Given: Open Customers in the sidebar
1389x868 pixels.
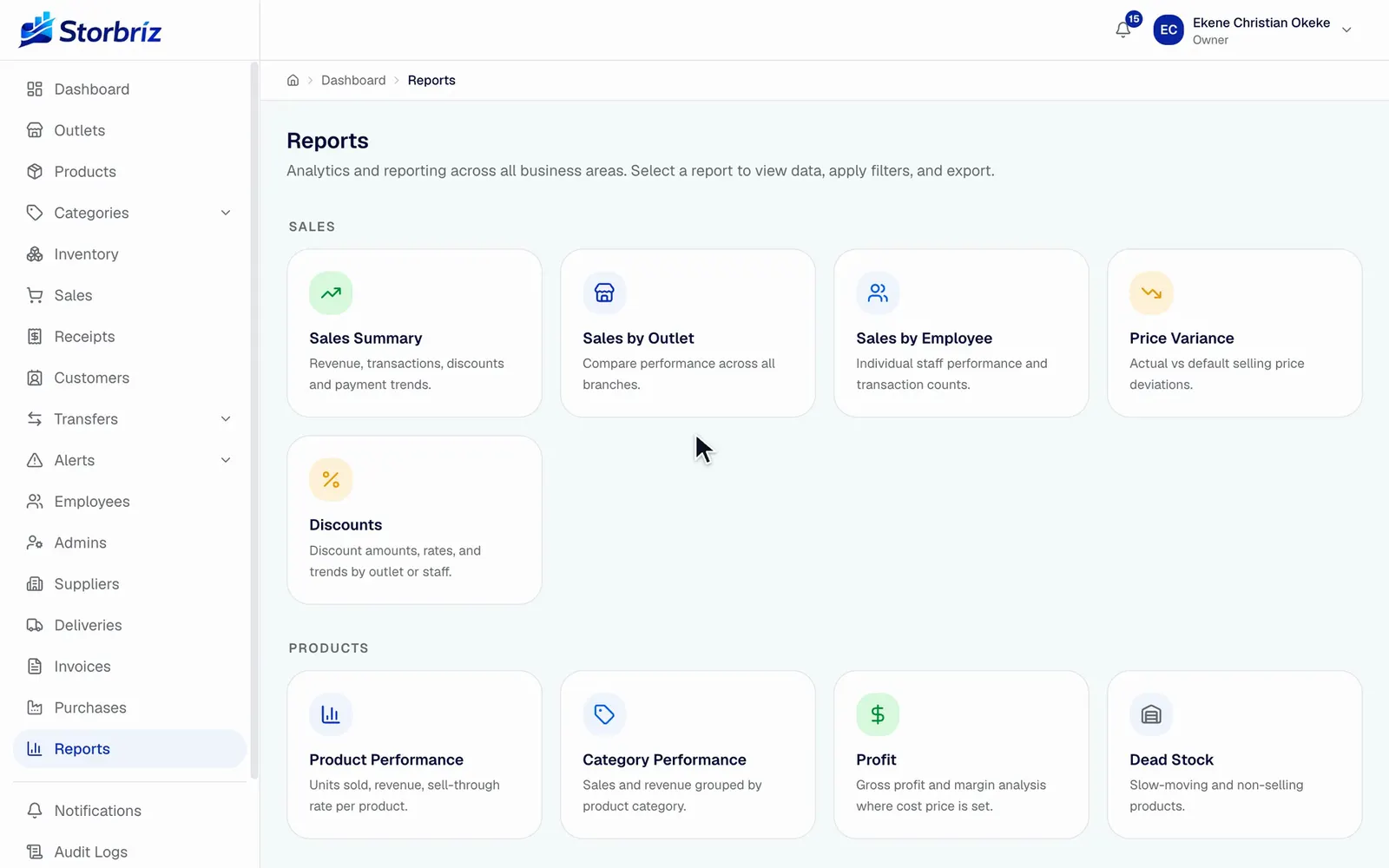Looking at the screenshot, I should [x=130, y=378].
